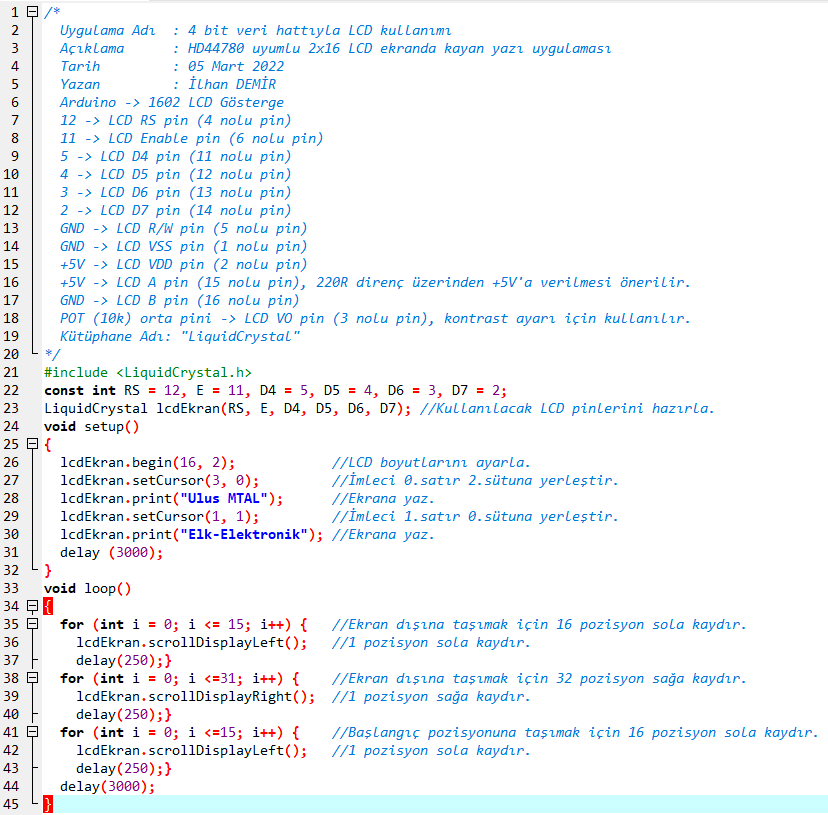Click the 'void loop()' declaration
Screen dimensions: 828x815
88,588
